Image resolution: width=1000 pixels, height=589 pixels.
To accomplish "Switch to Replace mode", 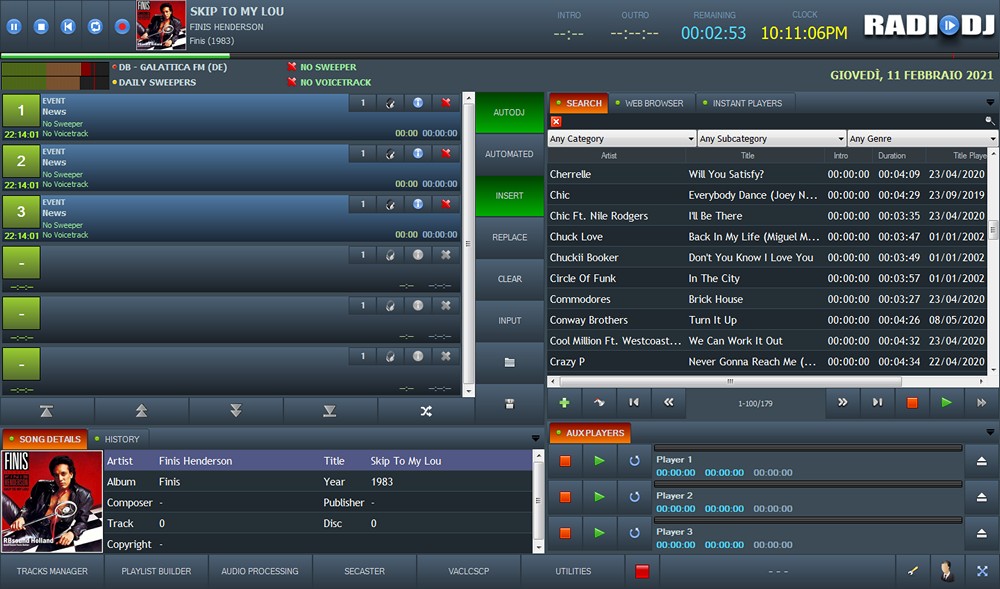I will pos(509,237).
